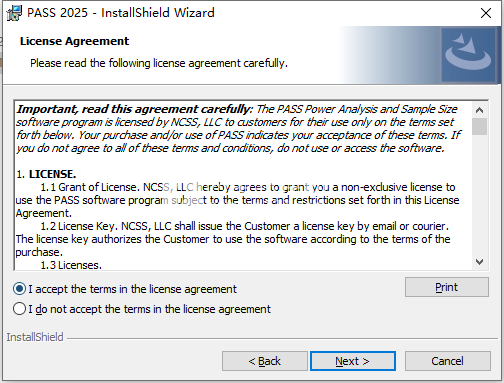
Task: Click the "1.3 Licenses." line in the text box
Action: 71,265
